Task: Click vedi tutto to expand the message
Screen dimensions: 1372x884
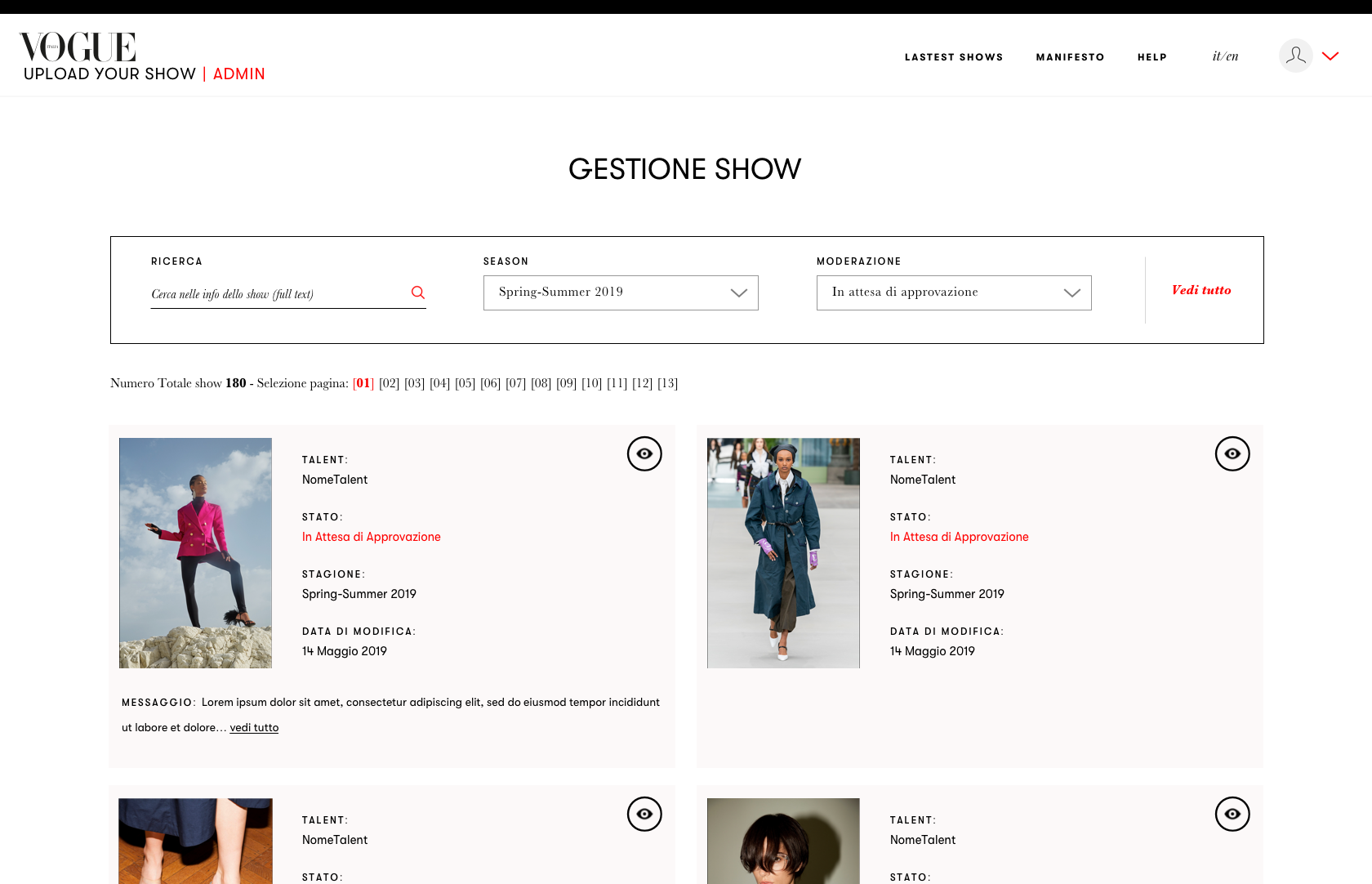Action: (x=254, y=727)
